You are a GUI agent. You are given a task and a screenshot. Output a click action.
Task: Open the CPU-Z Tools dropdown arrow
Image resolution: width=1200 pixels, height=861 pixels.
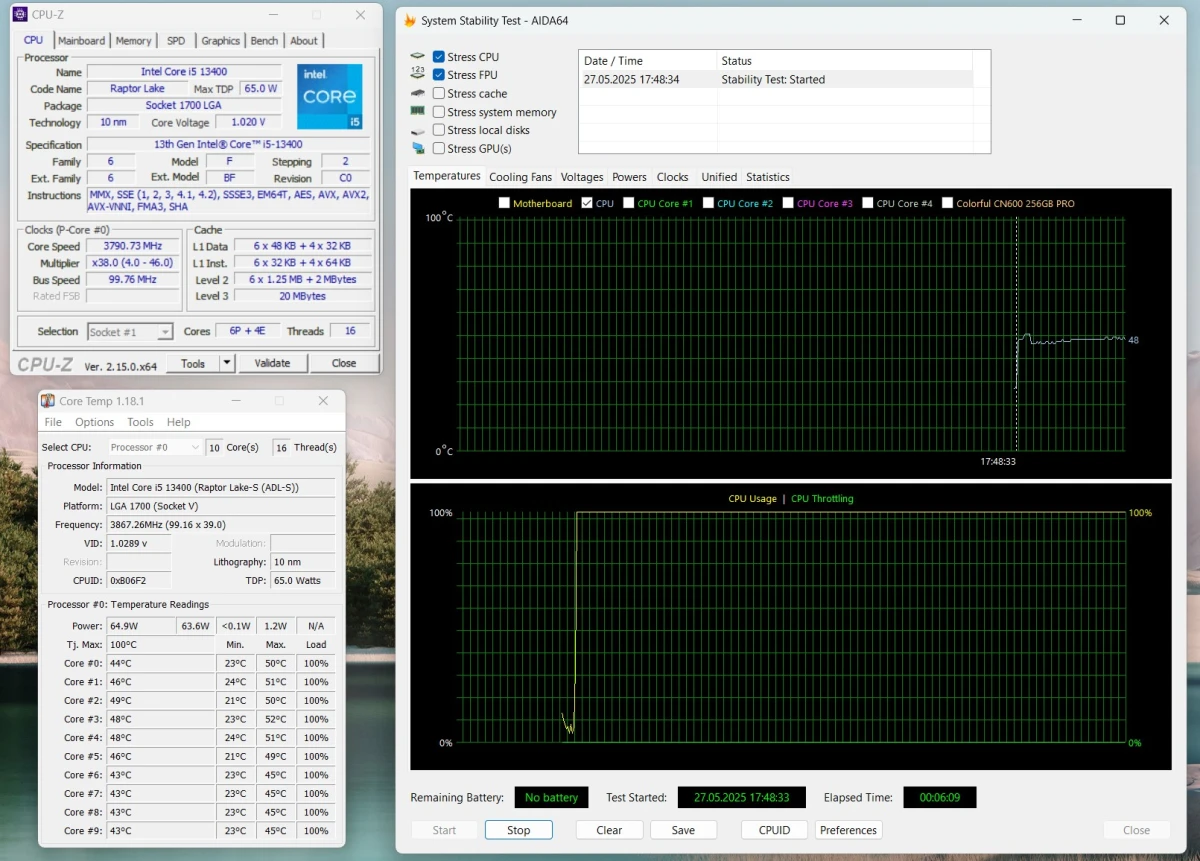click(227, 363)
